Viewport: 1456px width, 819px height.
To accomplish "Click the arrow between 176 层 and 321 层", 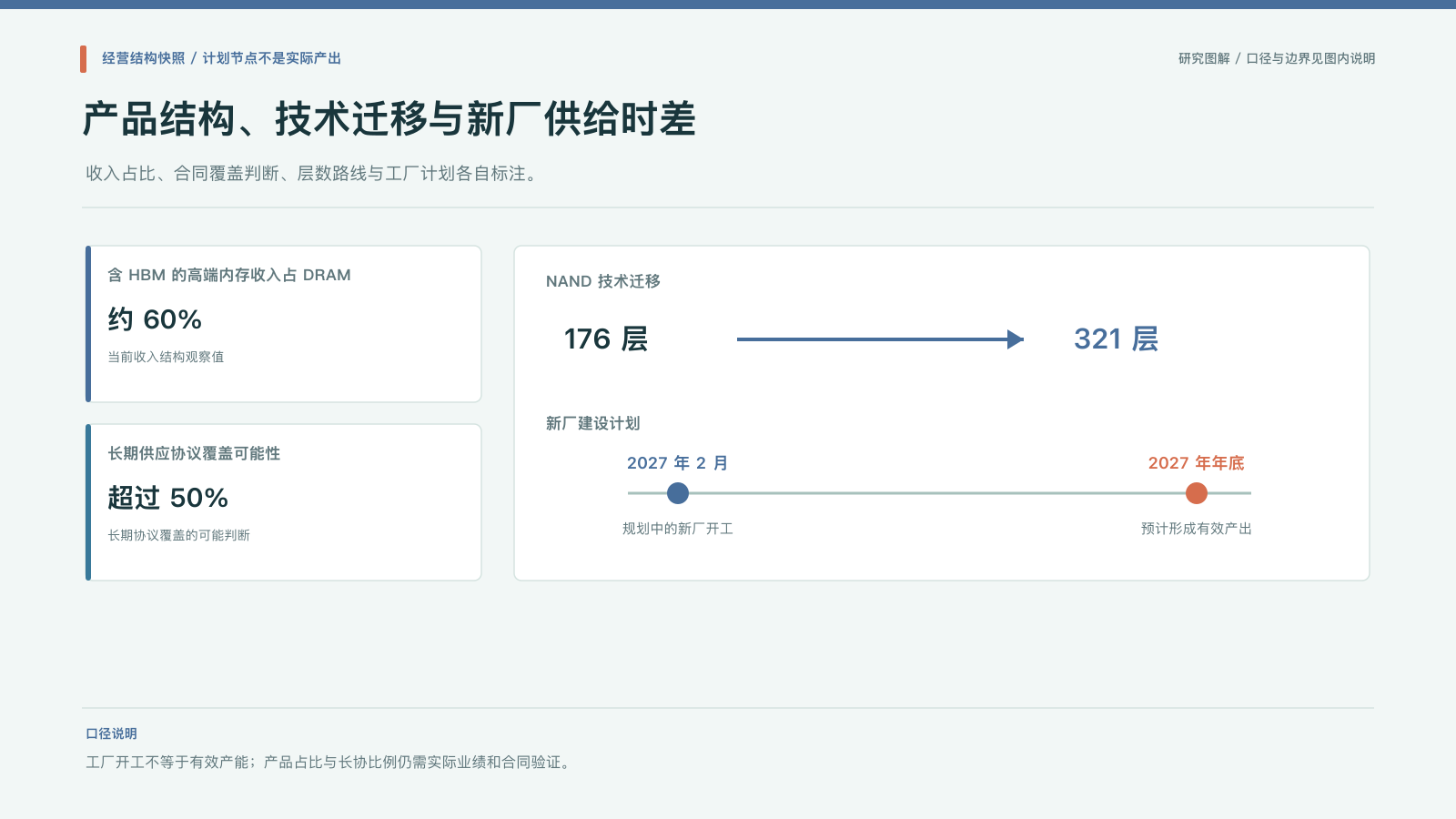I will tap(880, 339).
